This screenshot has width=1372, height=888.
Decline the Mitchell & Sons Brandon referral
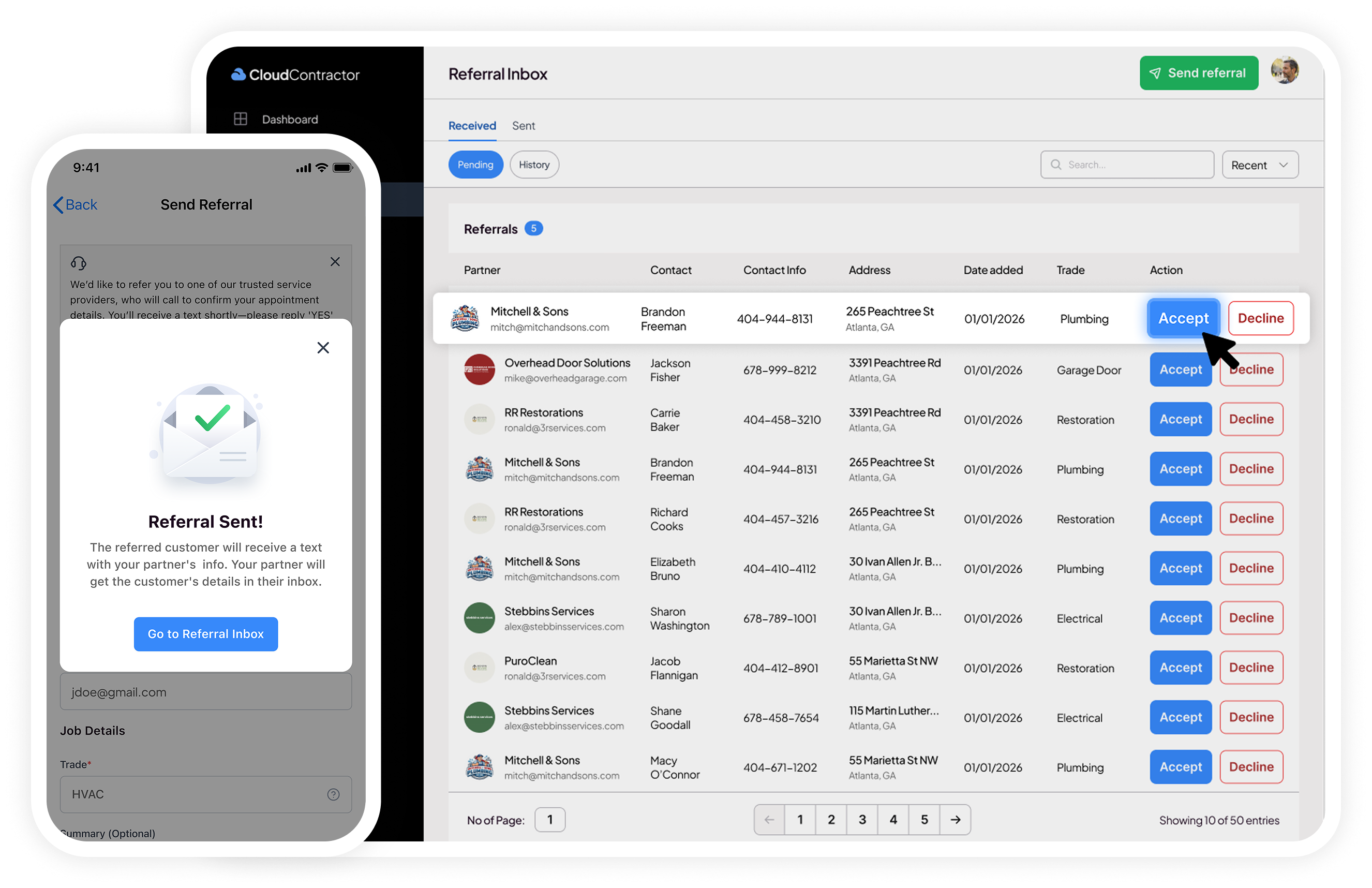click(1260, 318)
